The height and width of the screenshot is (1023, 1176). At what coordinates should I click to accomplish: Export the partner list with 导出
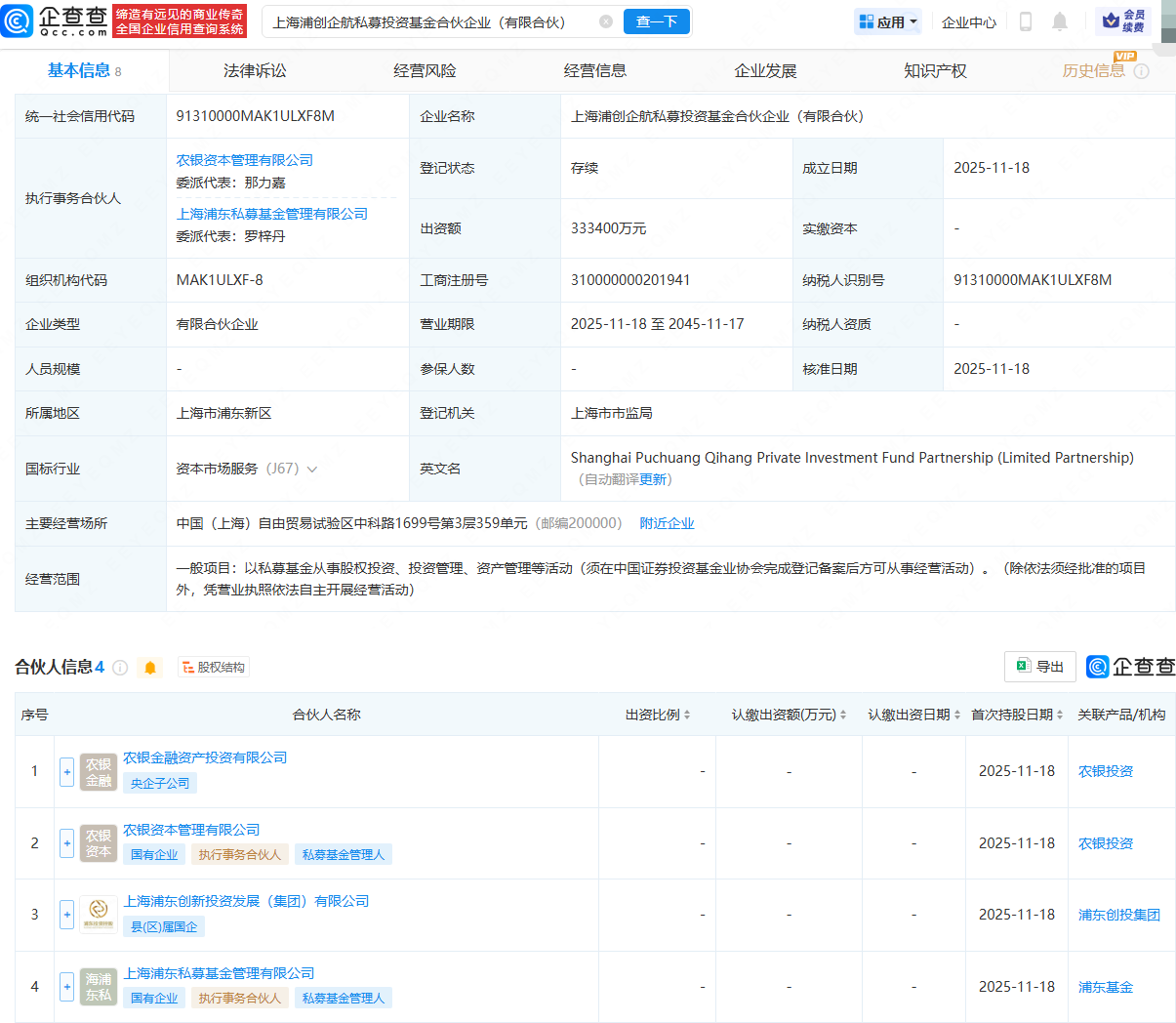[1039, 667]
